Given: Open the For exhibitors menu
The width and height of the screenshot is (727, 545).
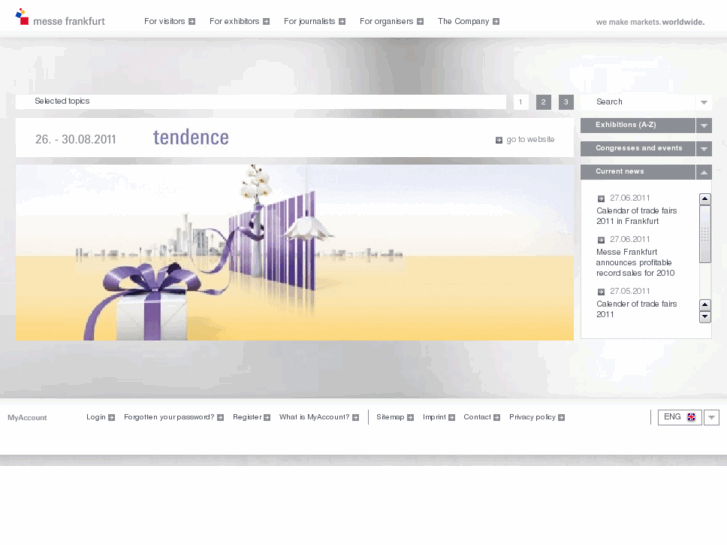Looking at the screenshot, I should (234, 21).
